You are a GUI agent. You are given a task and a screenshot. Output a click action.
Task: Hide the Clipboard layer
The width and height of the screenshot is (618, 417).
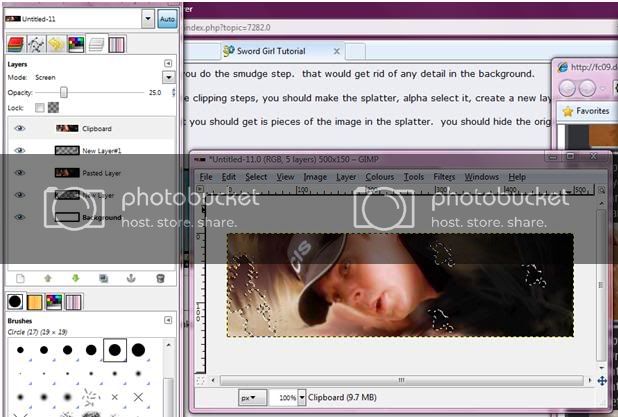[x=19, y=129]
